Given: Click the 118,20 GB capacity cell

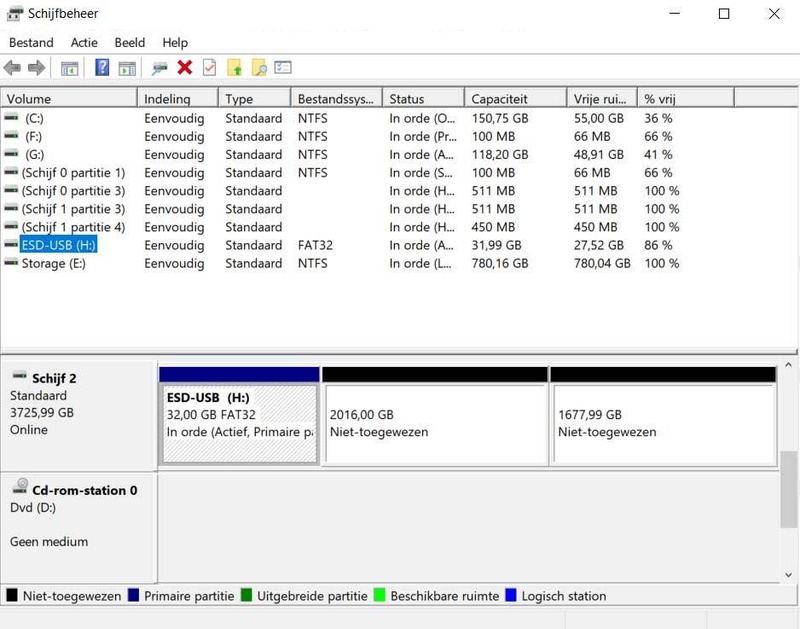Looking at the screenshot, I should click(499, 155).
